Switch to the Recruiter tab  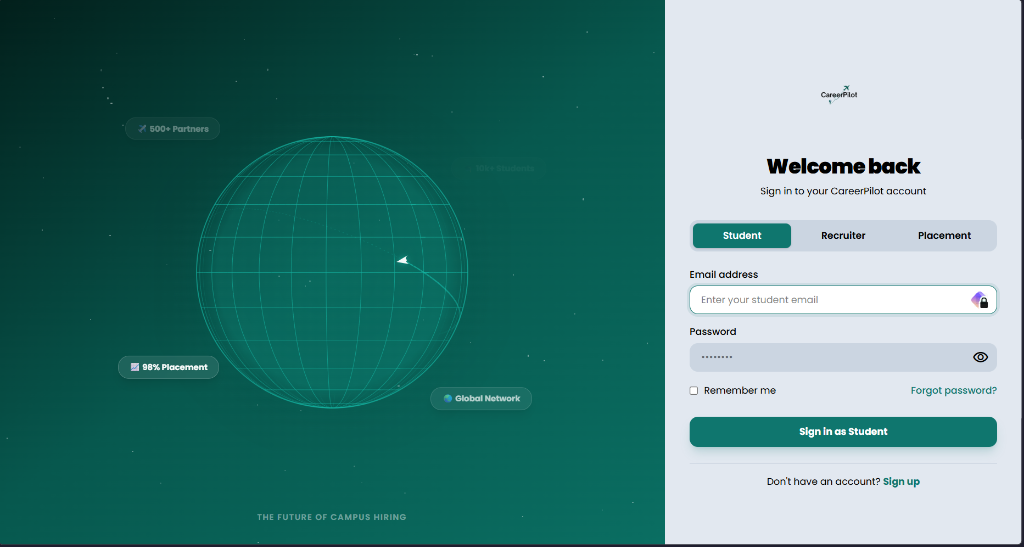click(x=843, y=236)
